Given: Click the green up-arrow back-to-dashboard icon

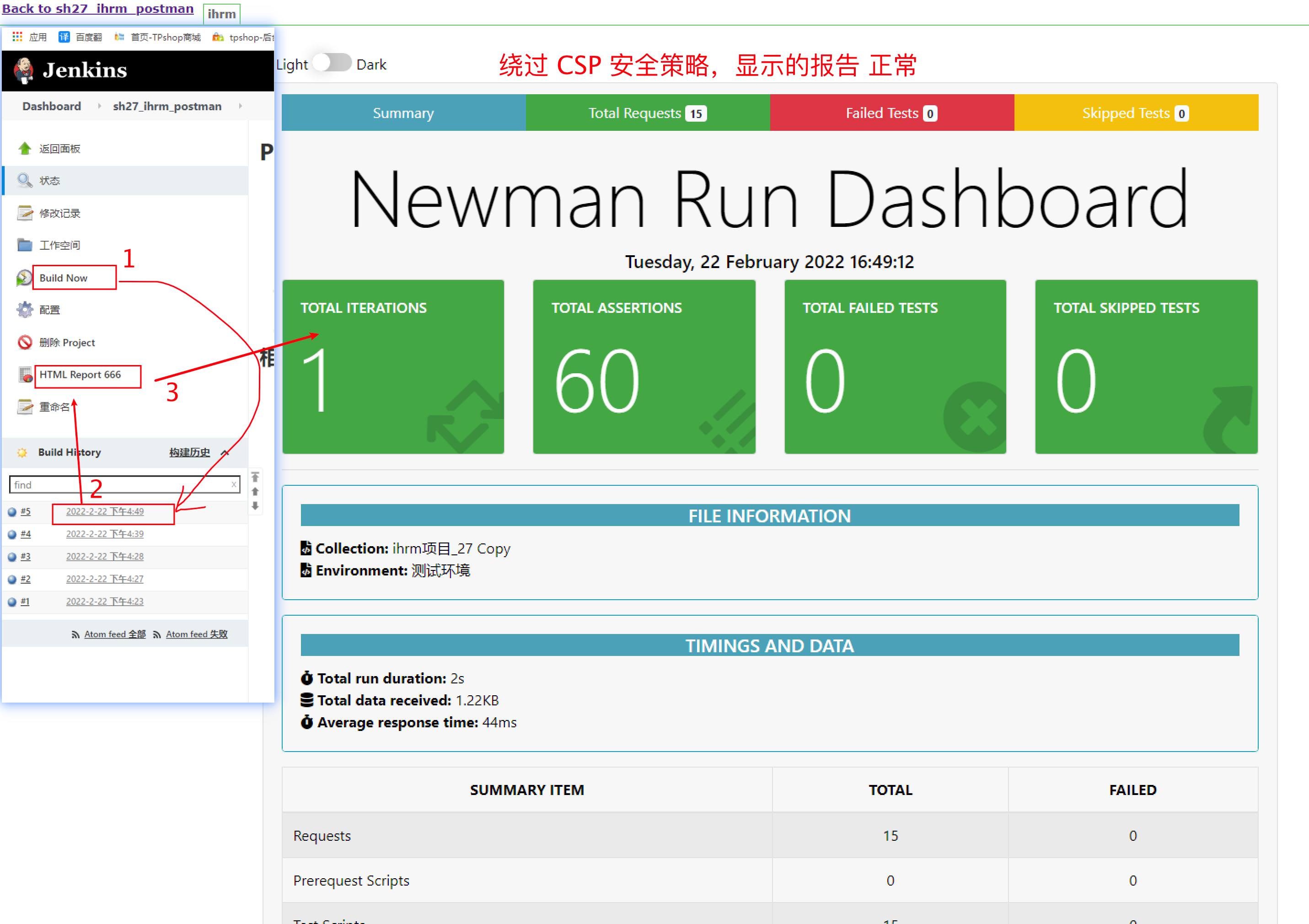Looking at the screenshot, I should (x=25, y=149).
